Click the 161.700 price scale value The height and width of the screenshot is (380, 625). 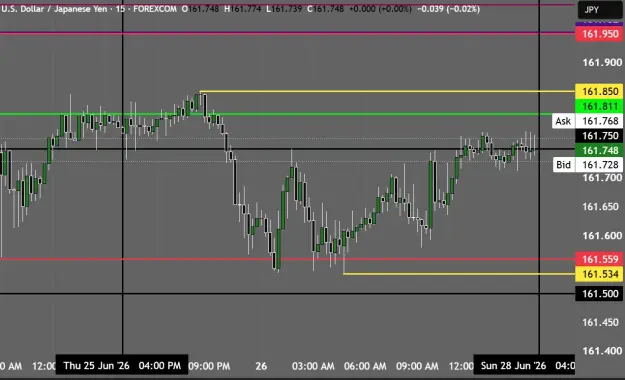pos(602,177)
